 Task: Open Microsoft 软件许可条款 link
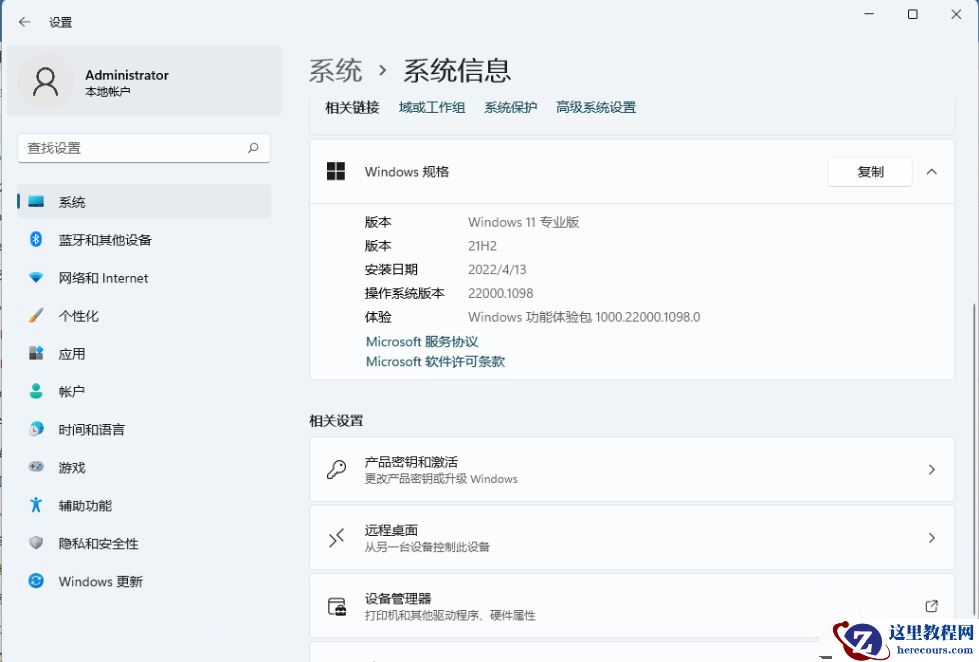coord(433,361)
